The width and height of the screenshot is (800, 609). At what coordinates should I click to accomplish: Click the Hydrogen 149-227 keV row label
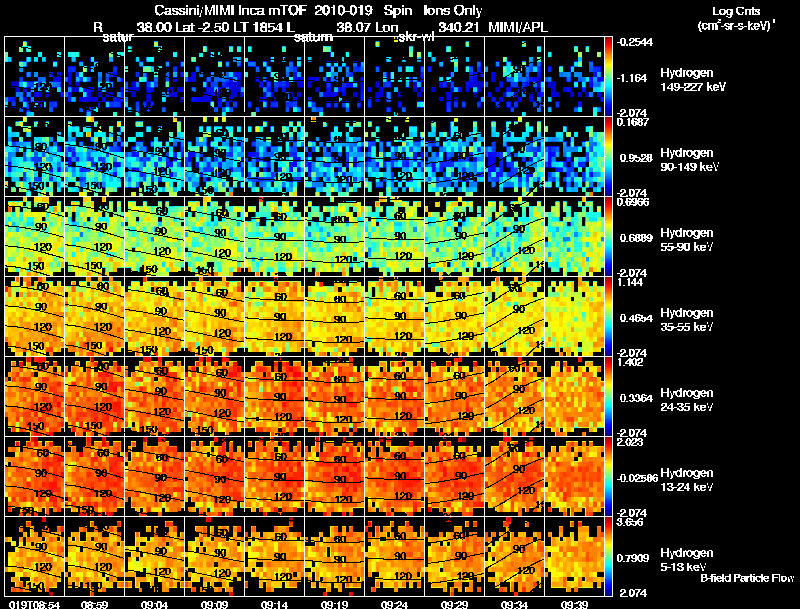tap(692, 80)
